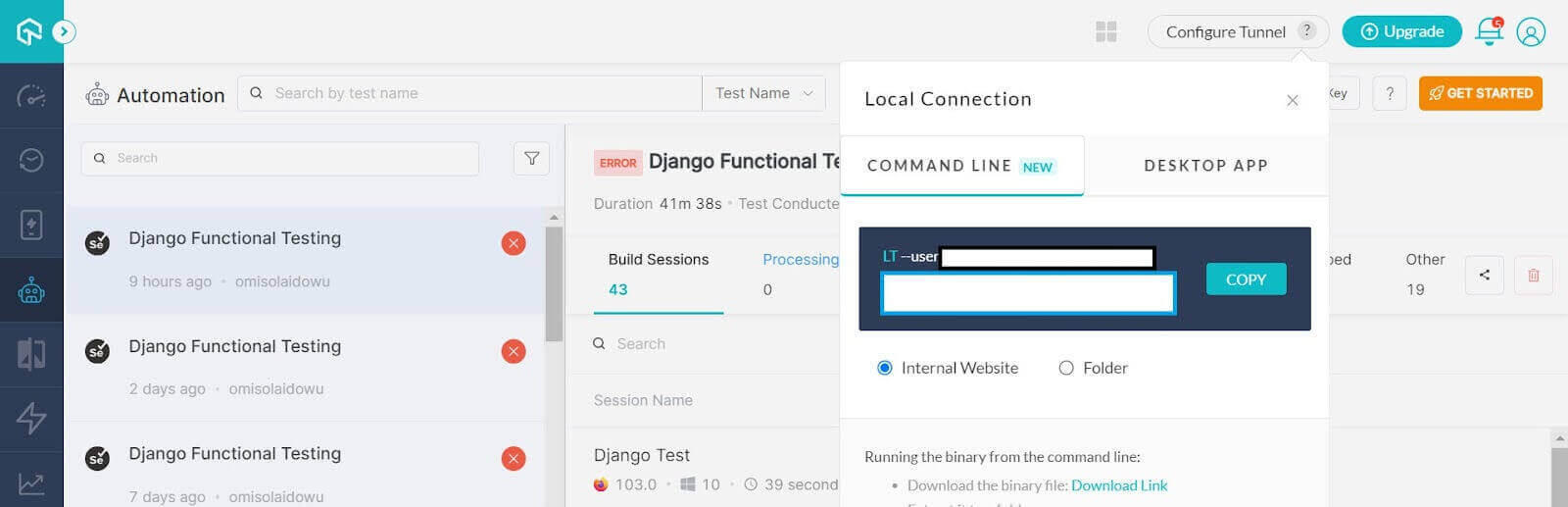
Task: Open the Test Name dropdown
Action: tap(763, 93)
